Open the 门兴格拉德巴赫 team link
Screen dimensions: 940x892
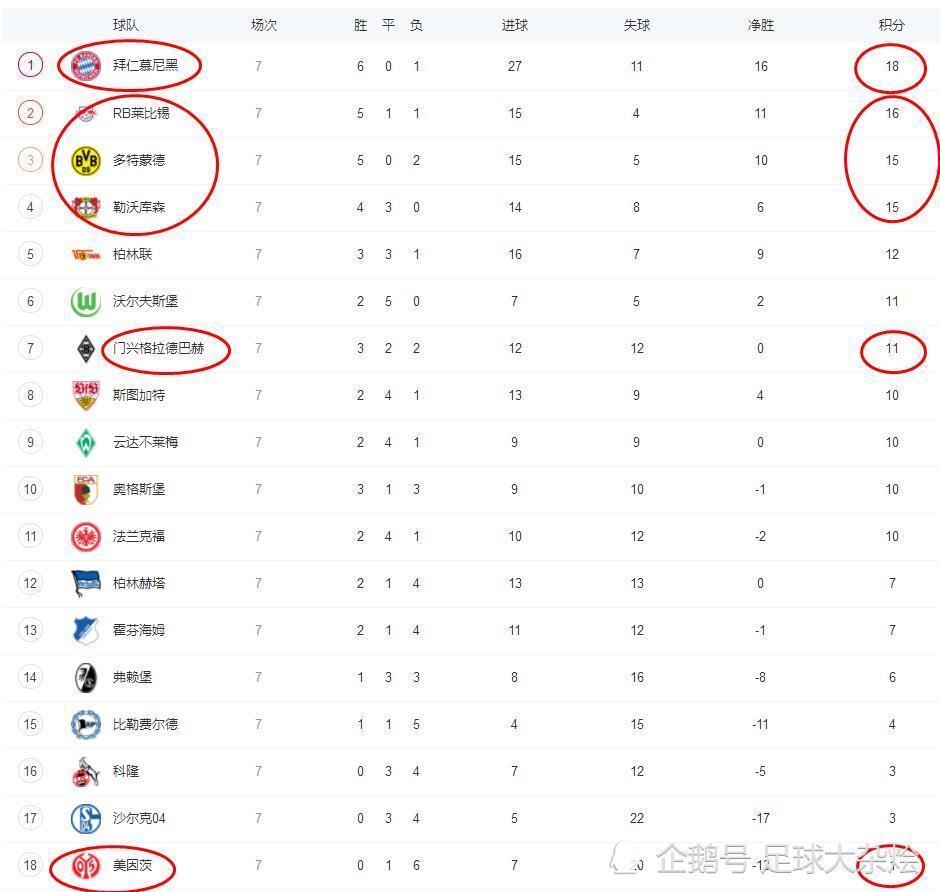pyautogui.click(x=159, y=348)
